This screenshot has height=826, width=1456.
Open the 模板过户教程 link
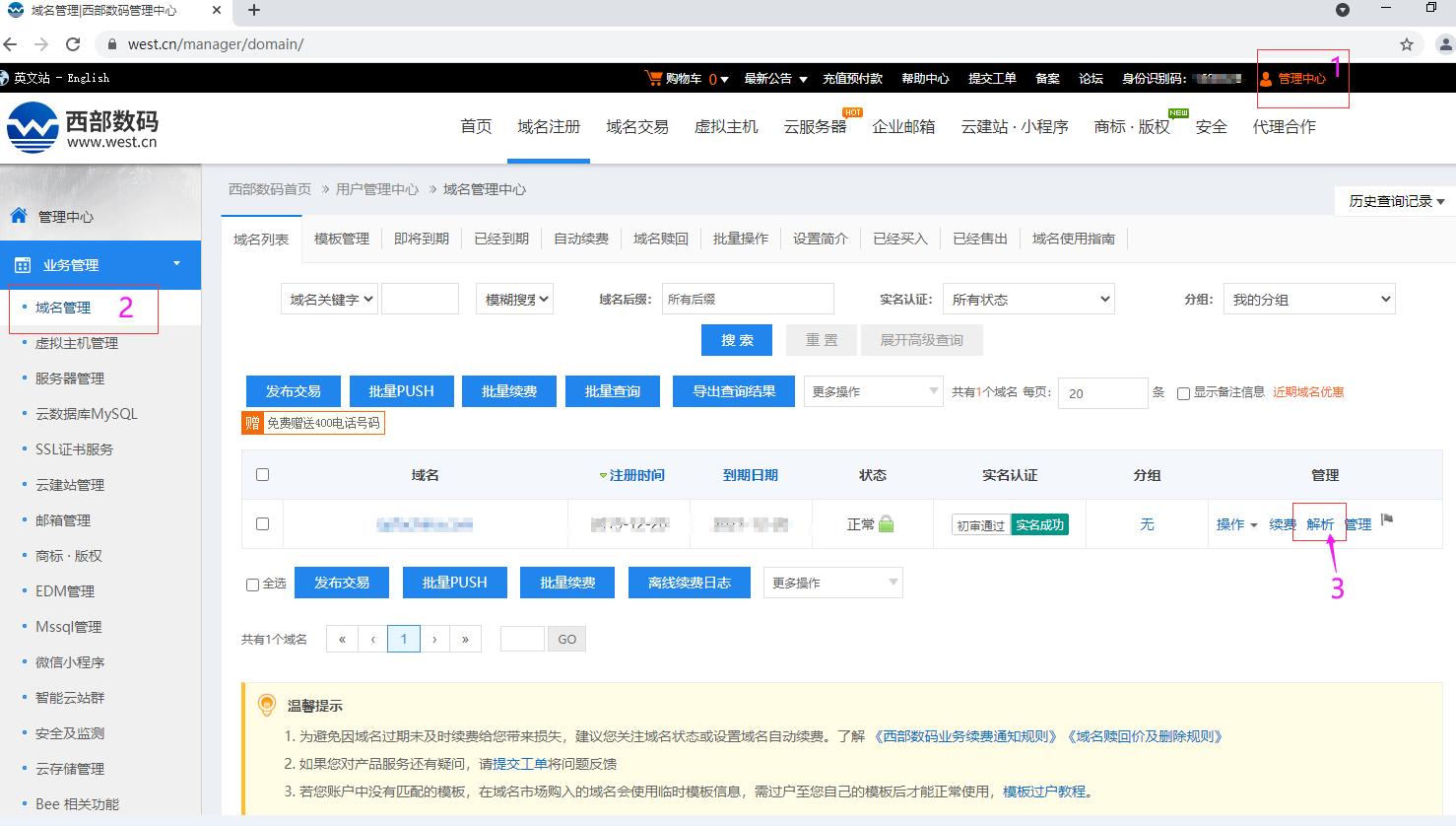1044,792
